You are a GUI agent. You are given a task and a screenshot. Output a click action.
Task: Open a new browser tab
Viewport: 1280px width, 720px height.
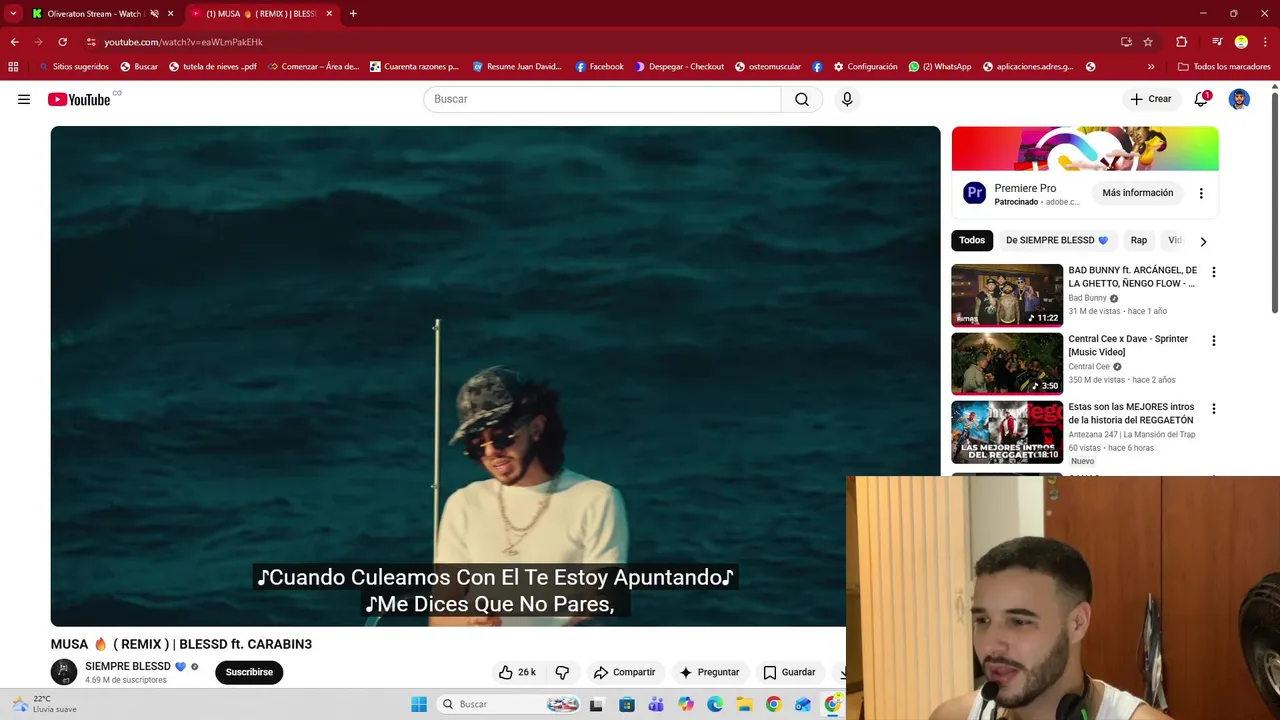[x=353, y=14]
